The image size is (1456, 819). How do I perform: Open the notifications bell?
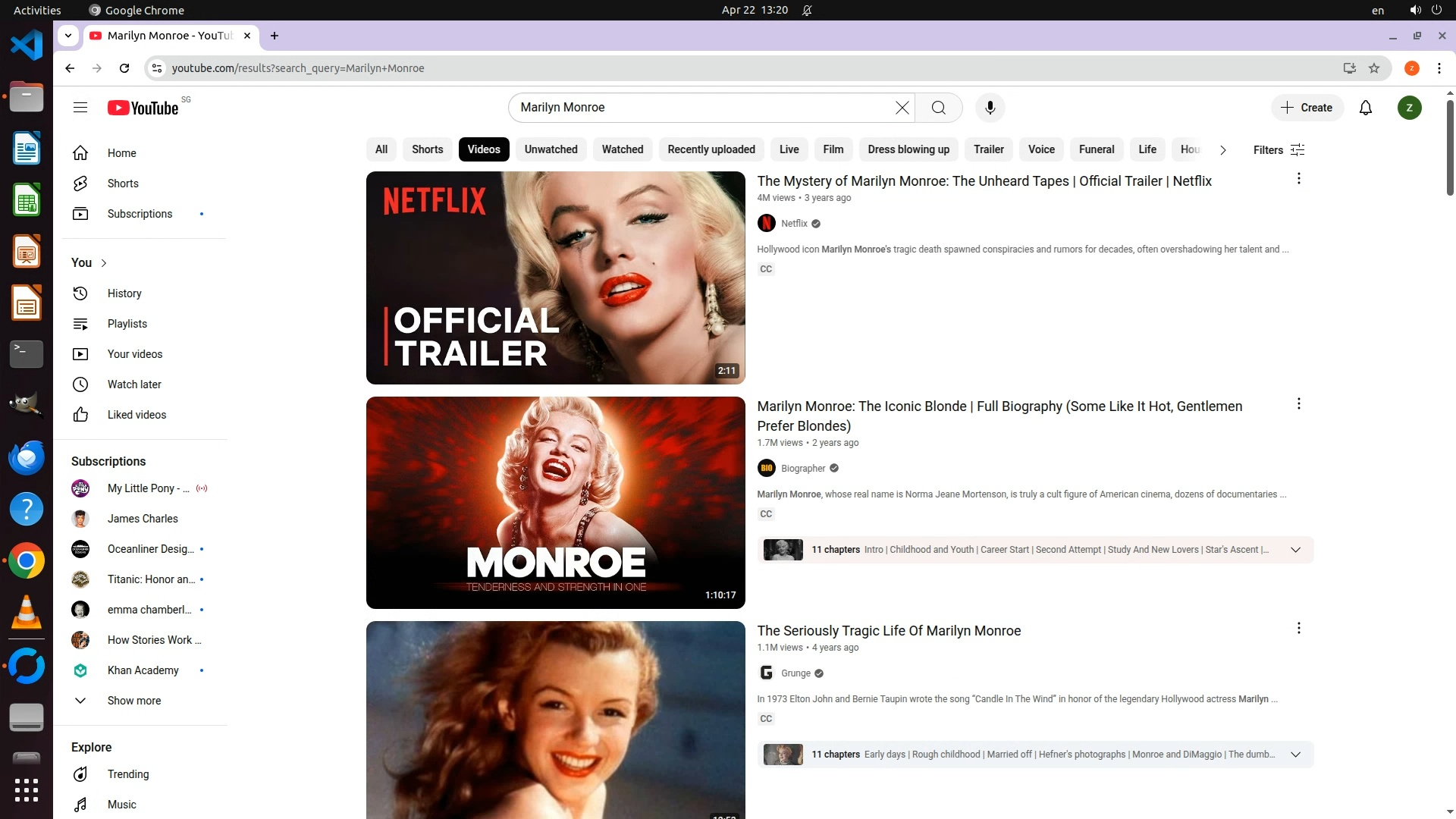pyautogui.click(x=1365, y=108)
